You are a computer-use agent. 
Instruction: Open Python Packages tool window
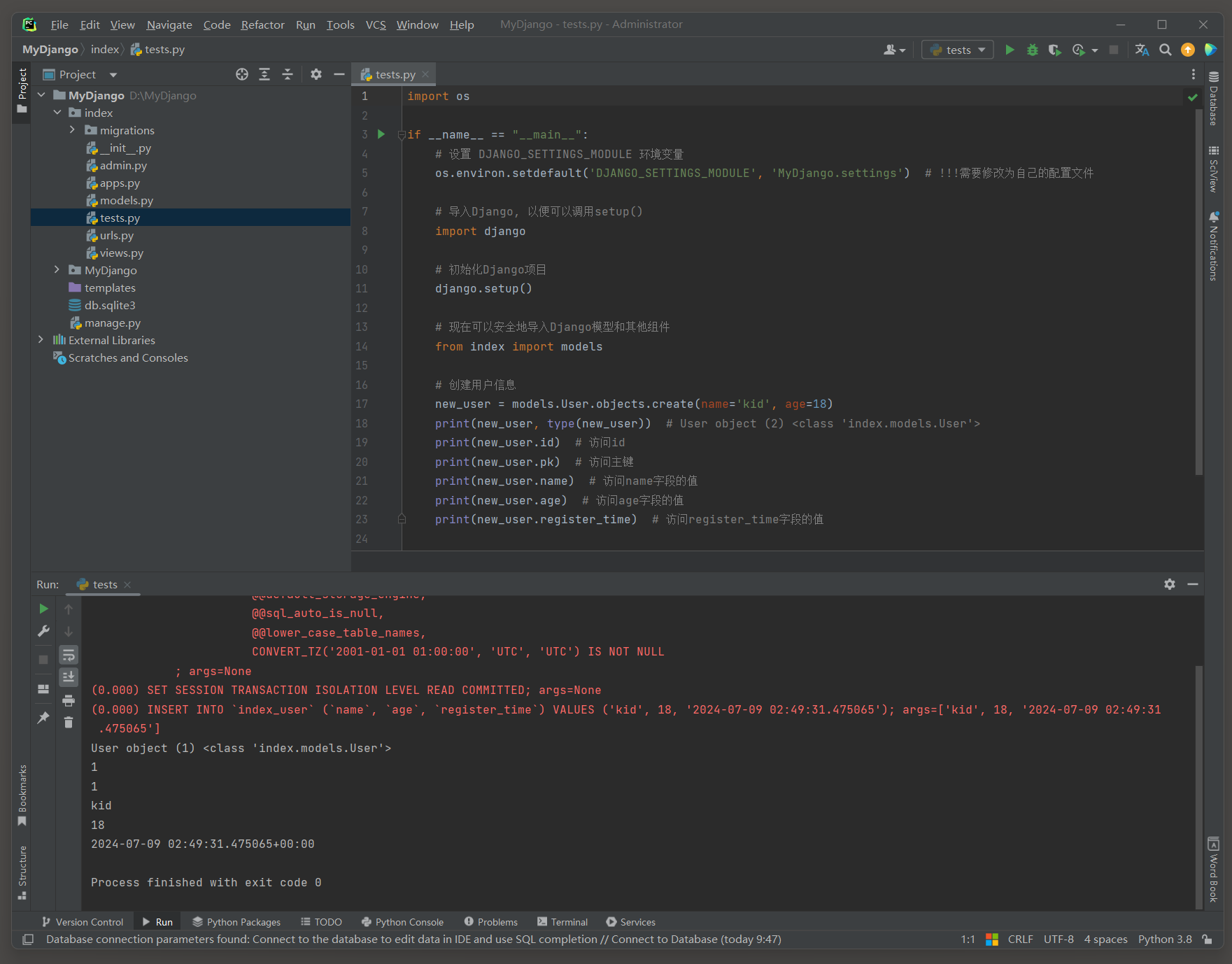click(x=236, y=922)
